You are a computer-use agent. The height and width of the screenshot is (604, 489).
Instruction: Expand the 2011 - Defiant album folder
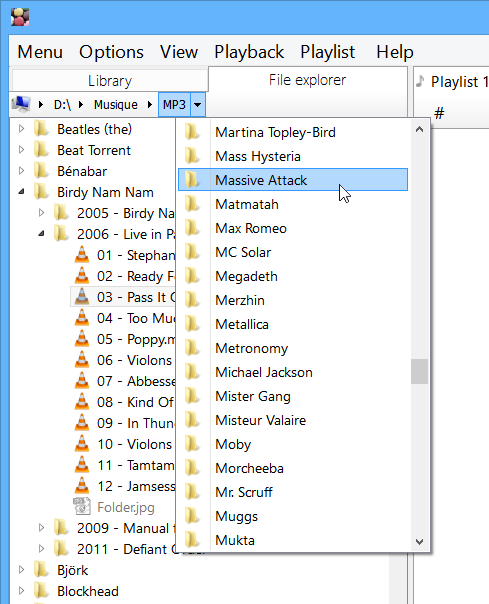(42, 548)
